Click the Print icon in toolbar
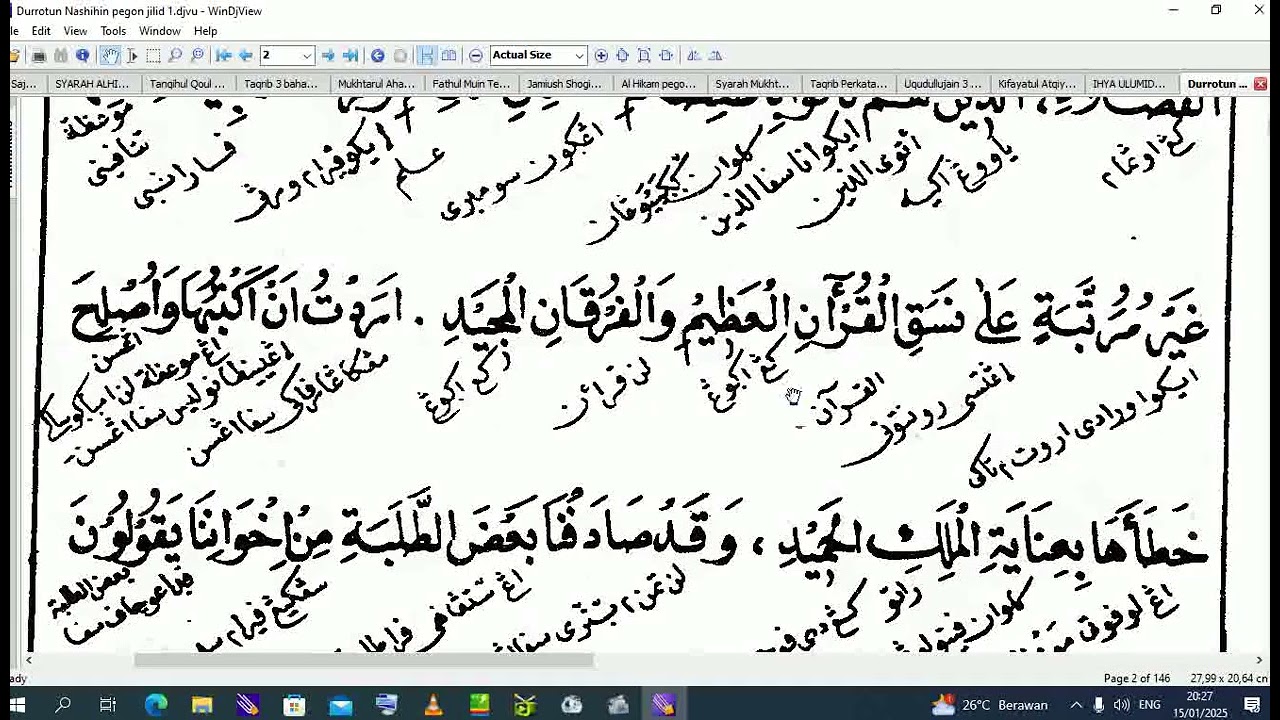Viewport: 1280px width, 720px height. [39, 55]
